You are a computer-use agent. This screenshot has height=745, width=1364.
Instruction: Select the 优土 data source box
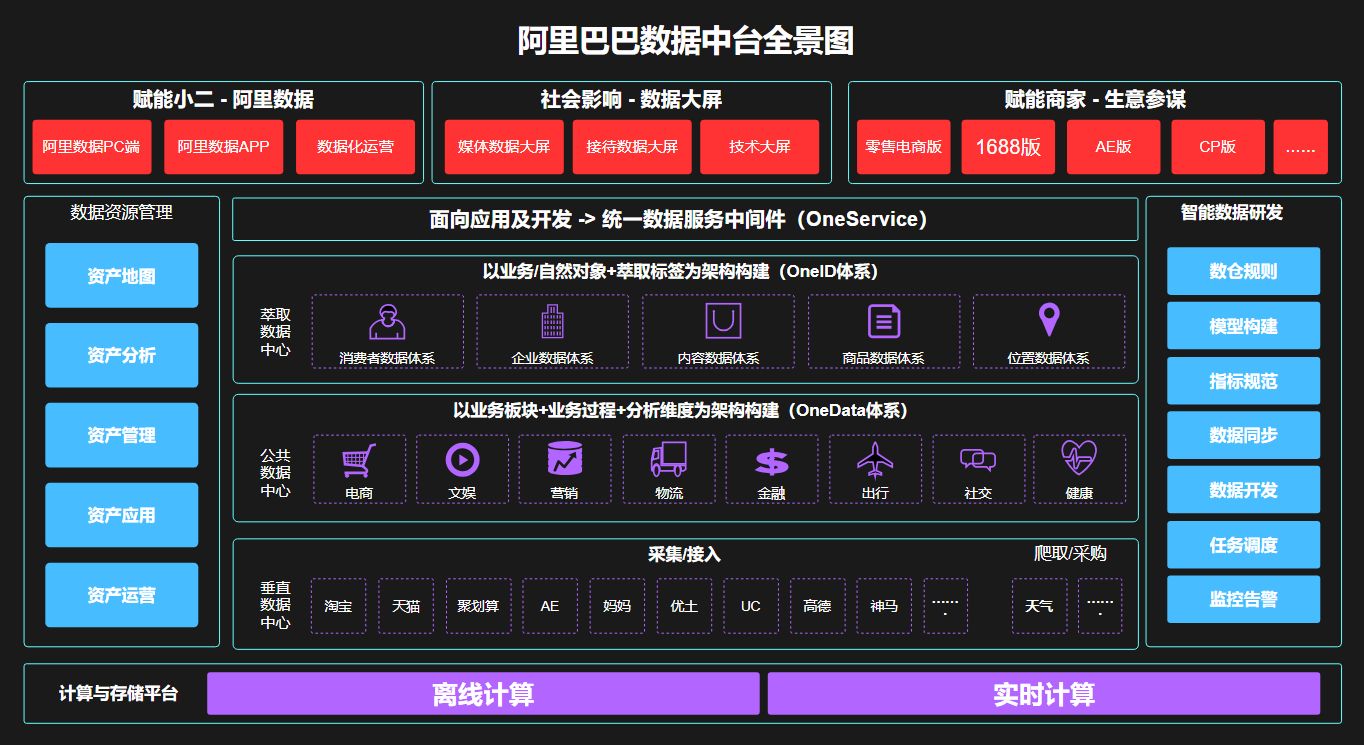[684, 606]
